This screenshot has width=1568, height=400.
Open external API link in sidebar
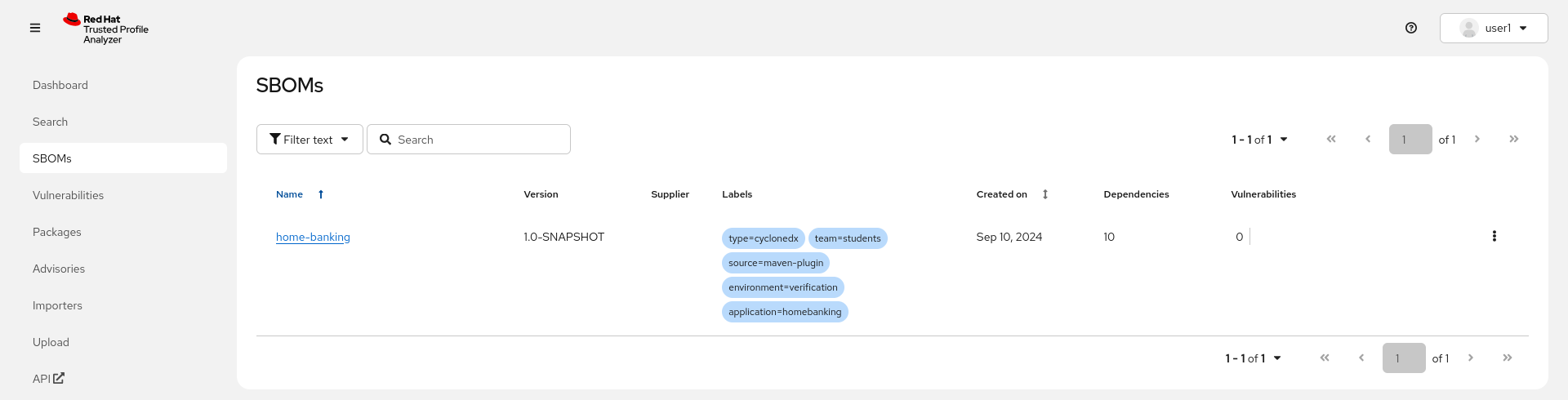tap(48, 379)
